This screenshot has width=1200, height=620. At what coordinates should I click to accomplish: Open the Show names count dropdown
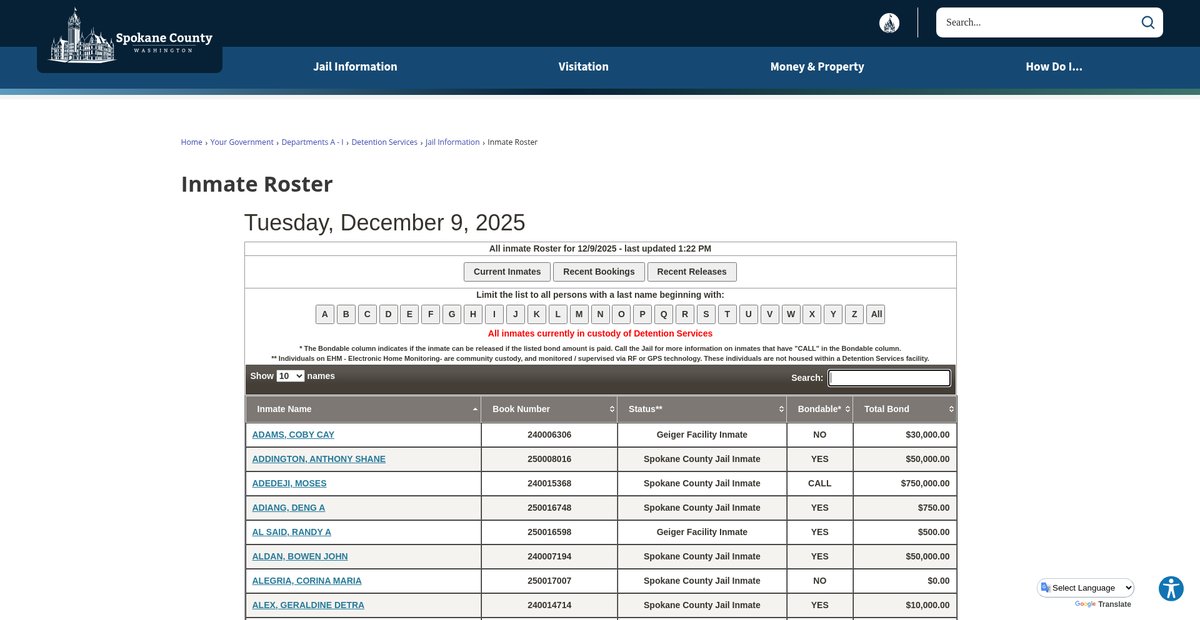click(290, 376)
